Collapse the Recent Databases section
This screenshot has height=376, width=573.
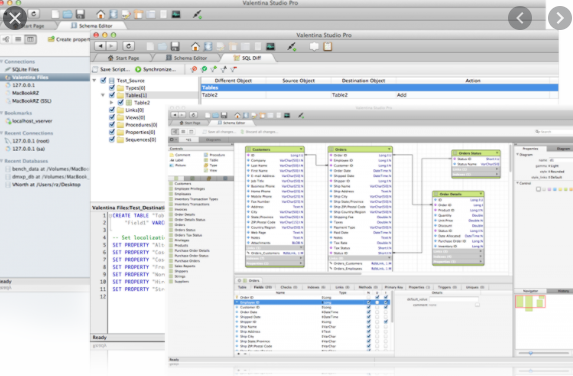click(x=2, y=161)
